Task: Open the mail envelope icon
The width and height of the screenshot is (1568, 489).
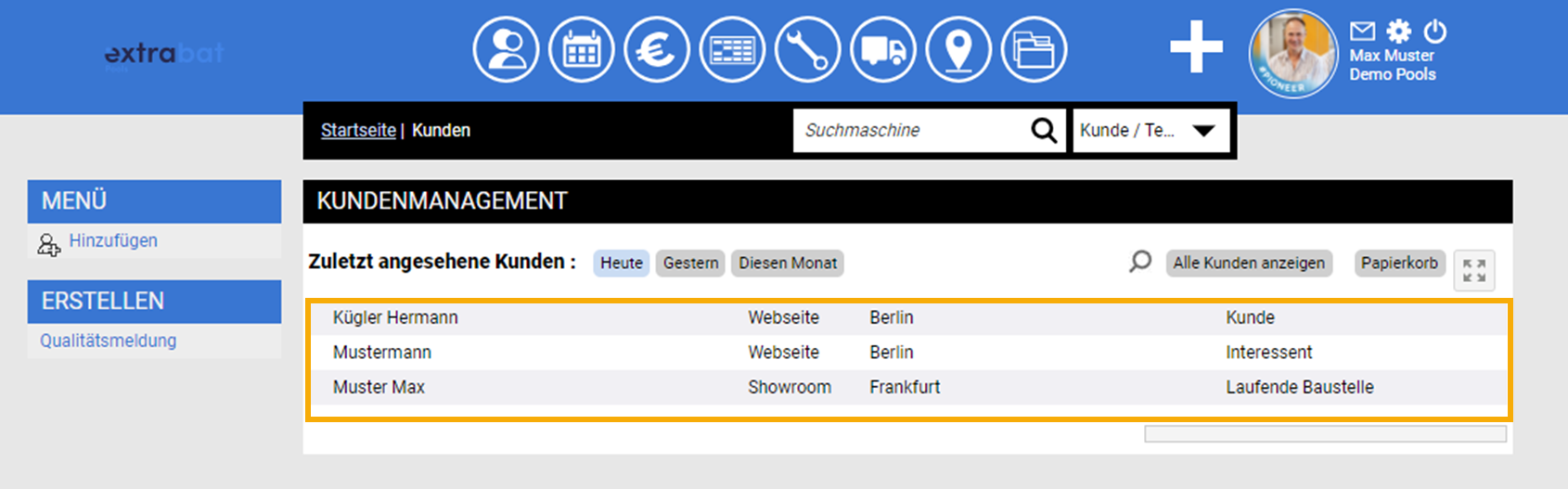Action: point(1362,32)
